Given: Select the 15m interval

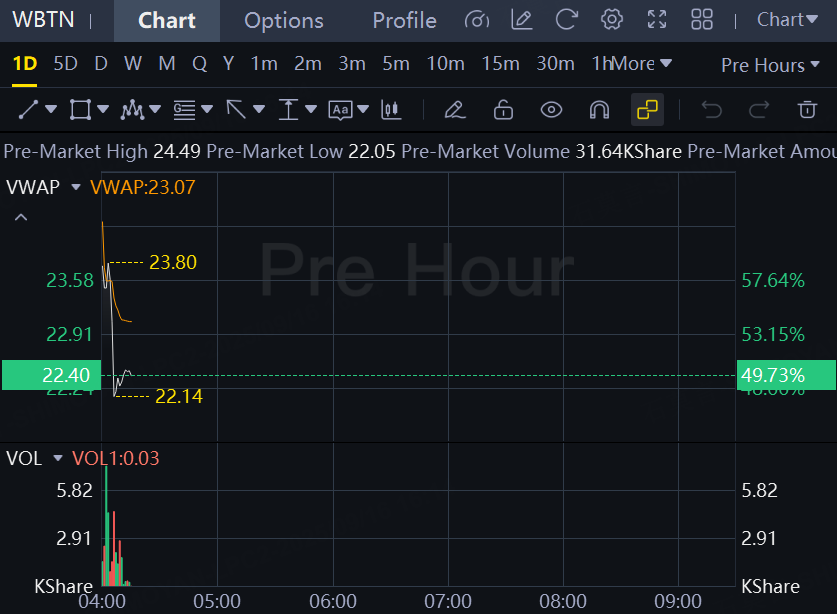Looking at the screenshot, I should [500, 64].
